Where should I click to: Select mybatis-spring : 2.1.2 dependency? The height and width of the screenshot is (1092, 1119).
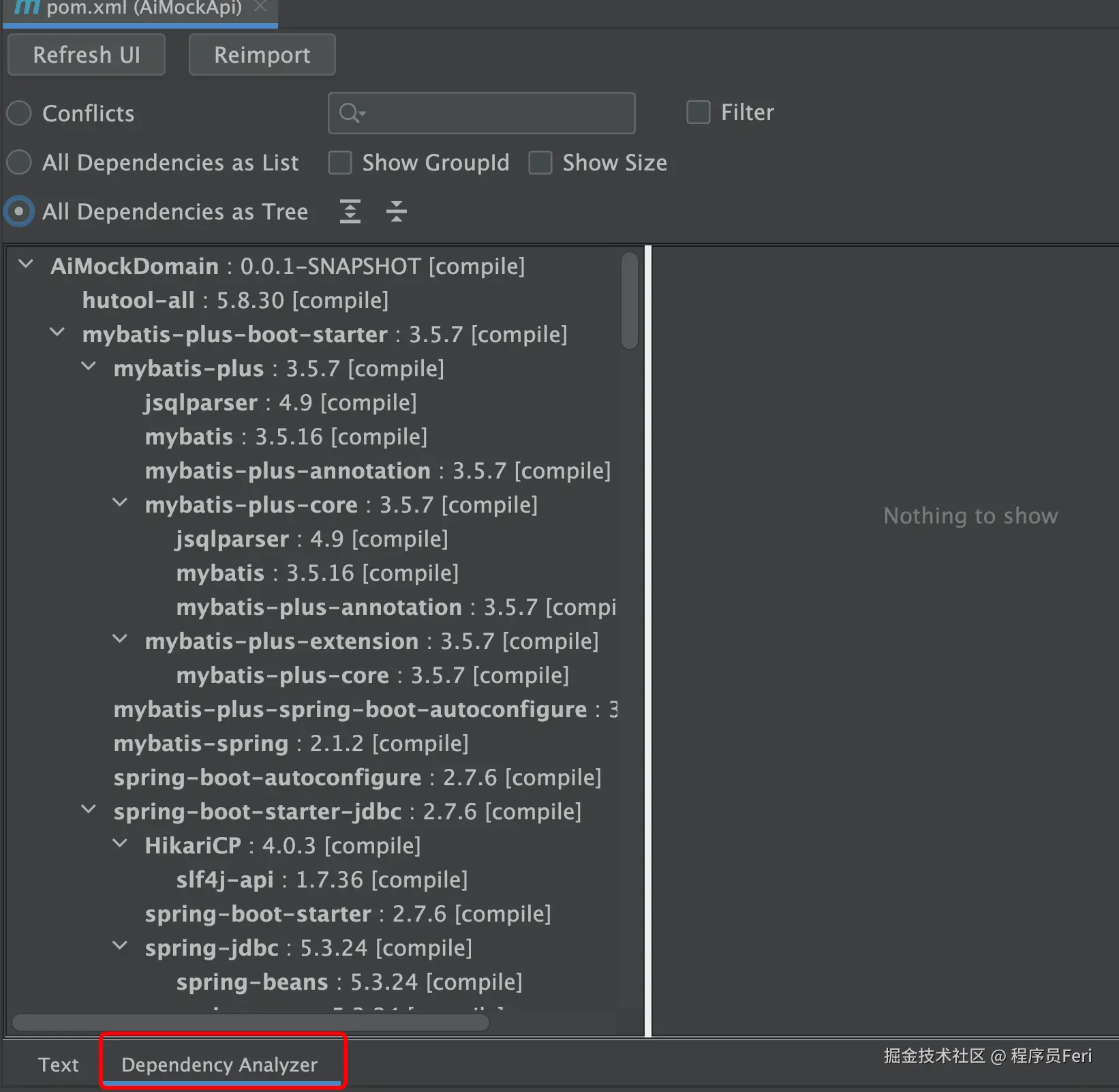291,744
